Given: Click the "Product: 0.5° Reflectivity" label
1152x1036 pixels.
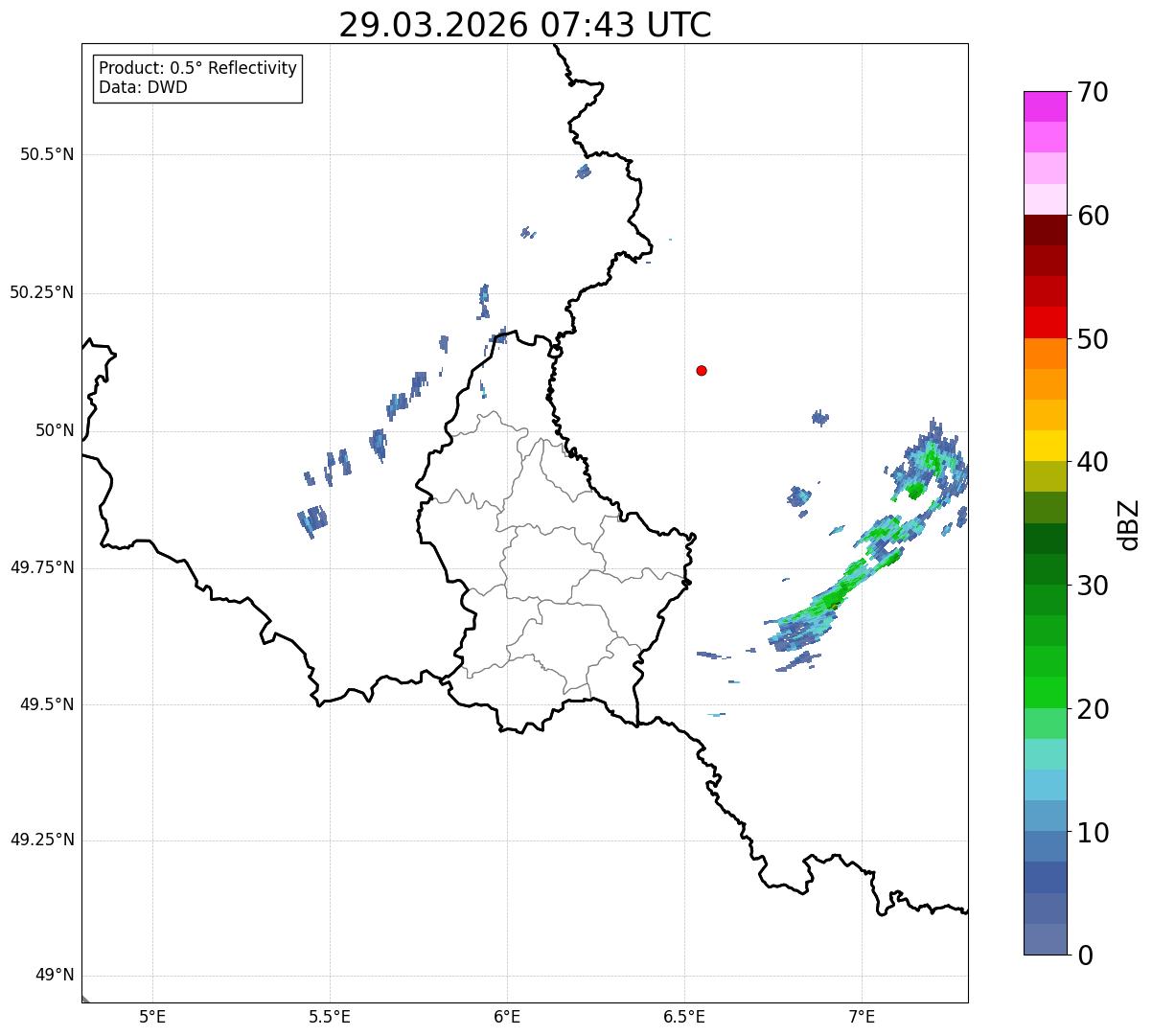Looking at the screenshot, I should pyautogui.click(x=197, y=69).
